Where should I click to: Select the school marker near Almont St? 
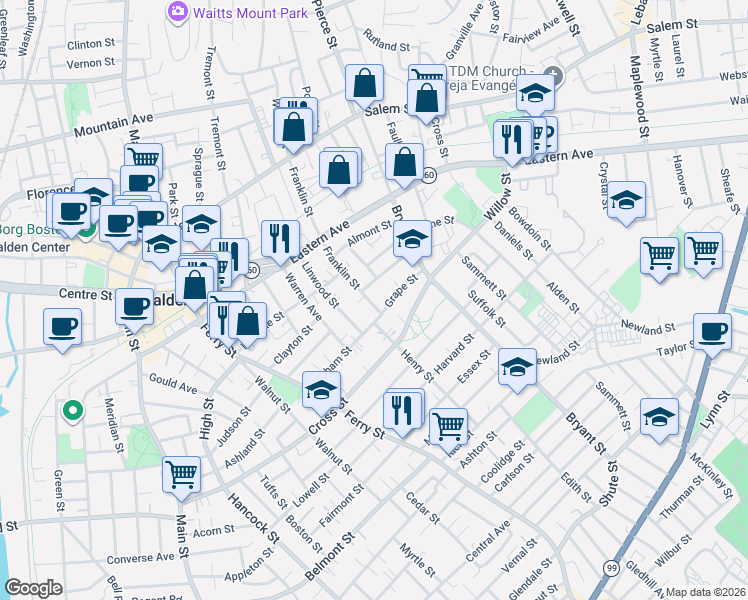413,241
